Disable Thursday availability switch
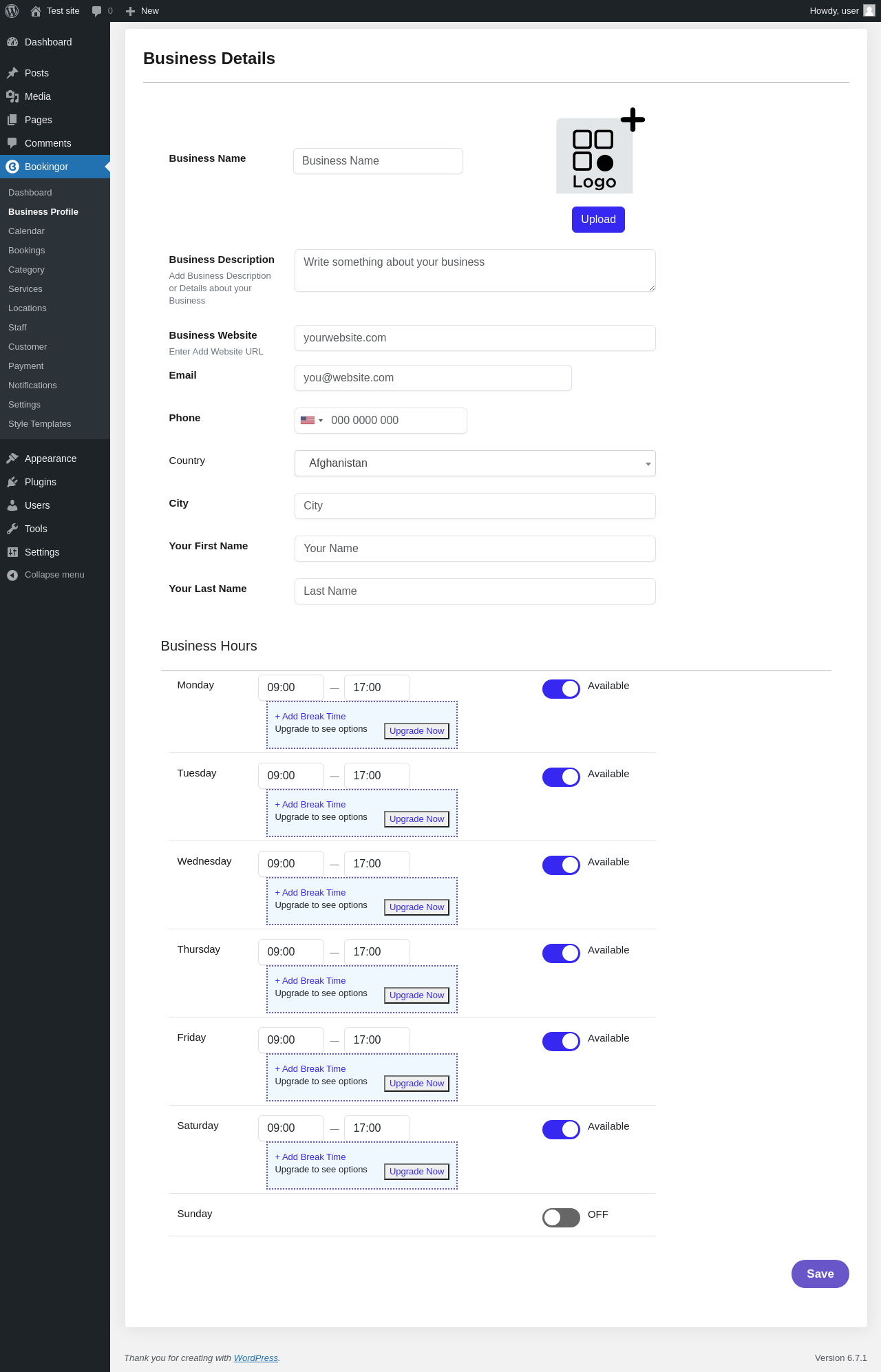 click(561, 953)
